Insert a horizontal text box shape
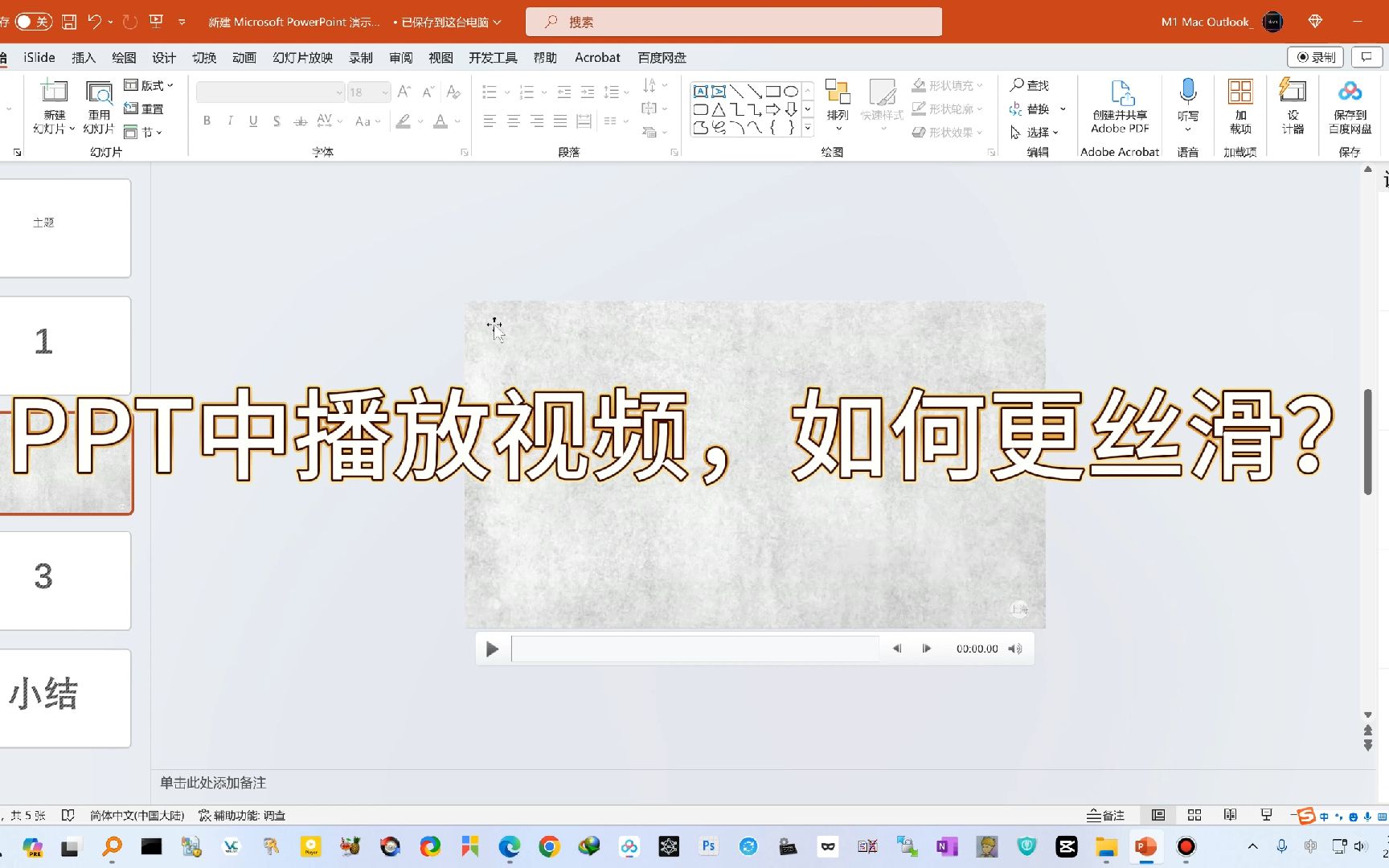 [x=701, y=91]
